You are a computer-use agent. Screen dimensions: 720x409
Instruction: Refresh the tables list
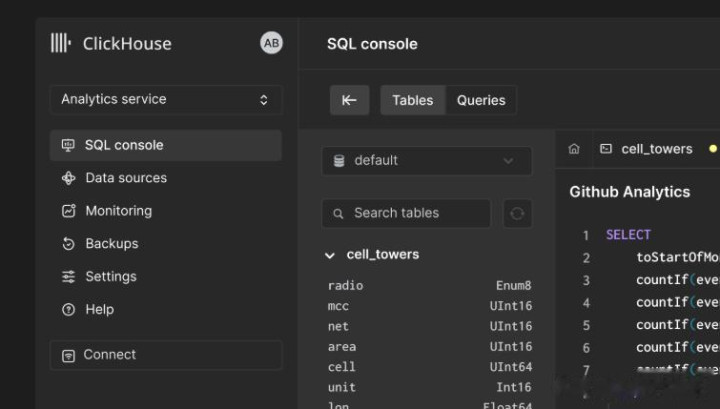[x=516, y=213]
